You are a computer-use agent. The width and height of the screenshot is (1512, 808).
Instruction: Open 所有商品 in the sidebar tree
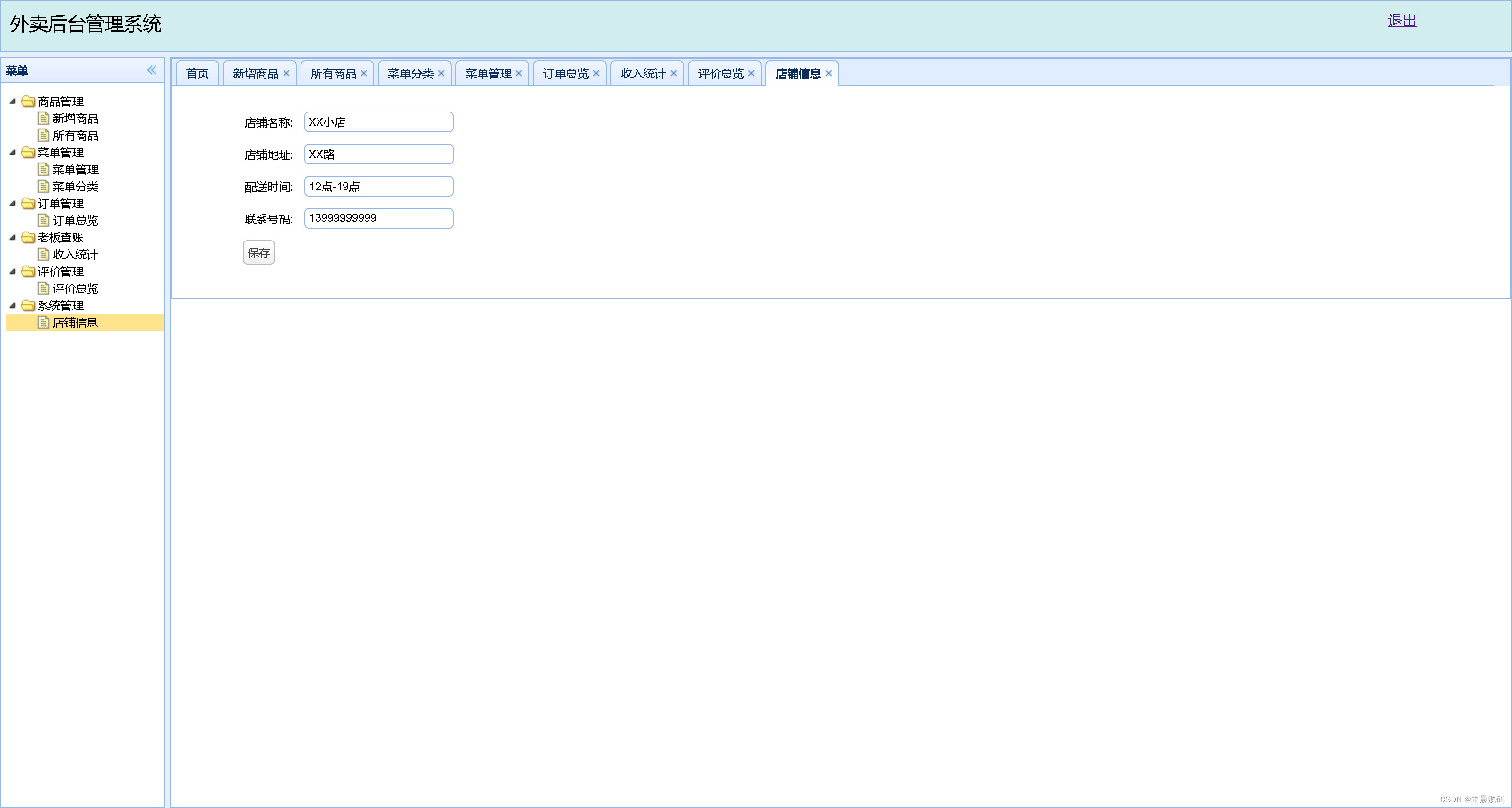coord(75,136)
